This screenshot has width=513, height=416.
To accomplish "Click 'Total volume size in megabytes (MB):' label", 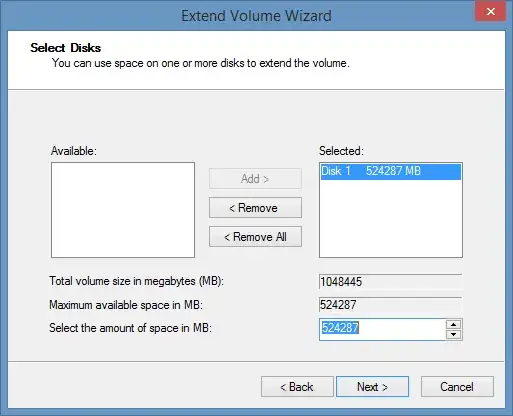I will click(x=137, y=281).
